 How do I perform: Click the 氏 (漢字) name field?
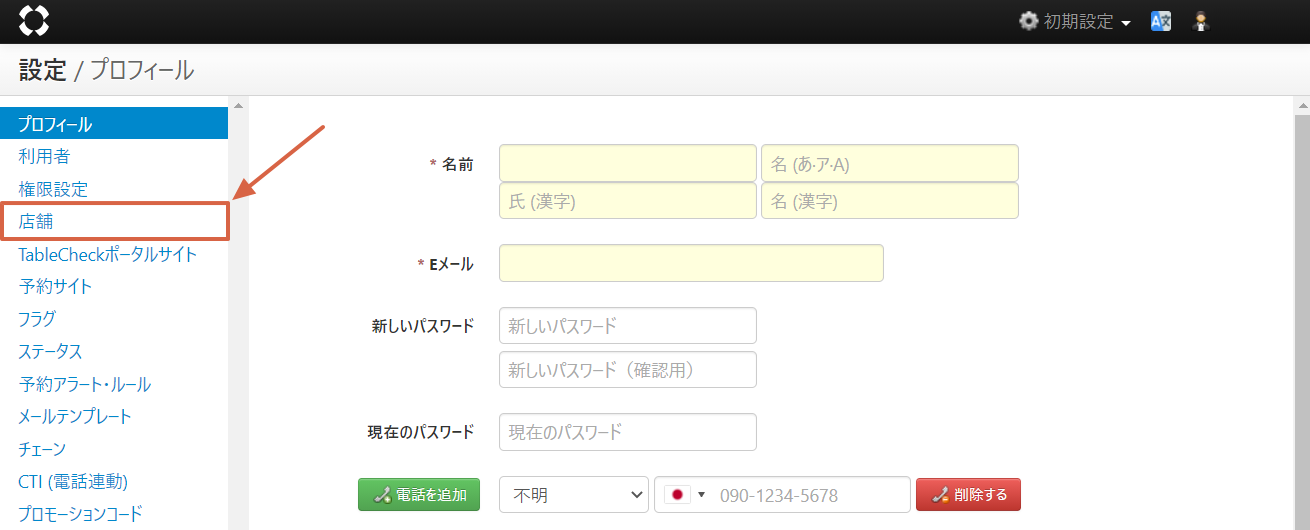(x=627, y=201)
